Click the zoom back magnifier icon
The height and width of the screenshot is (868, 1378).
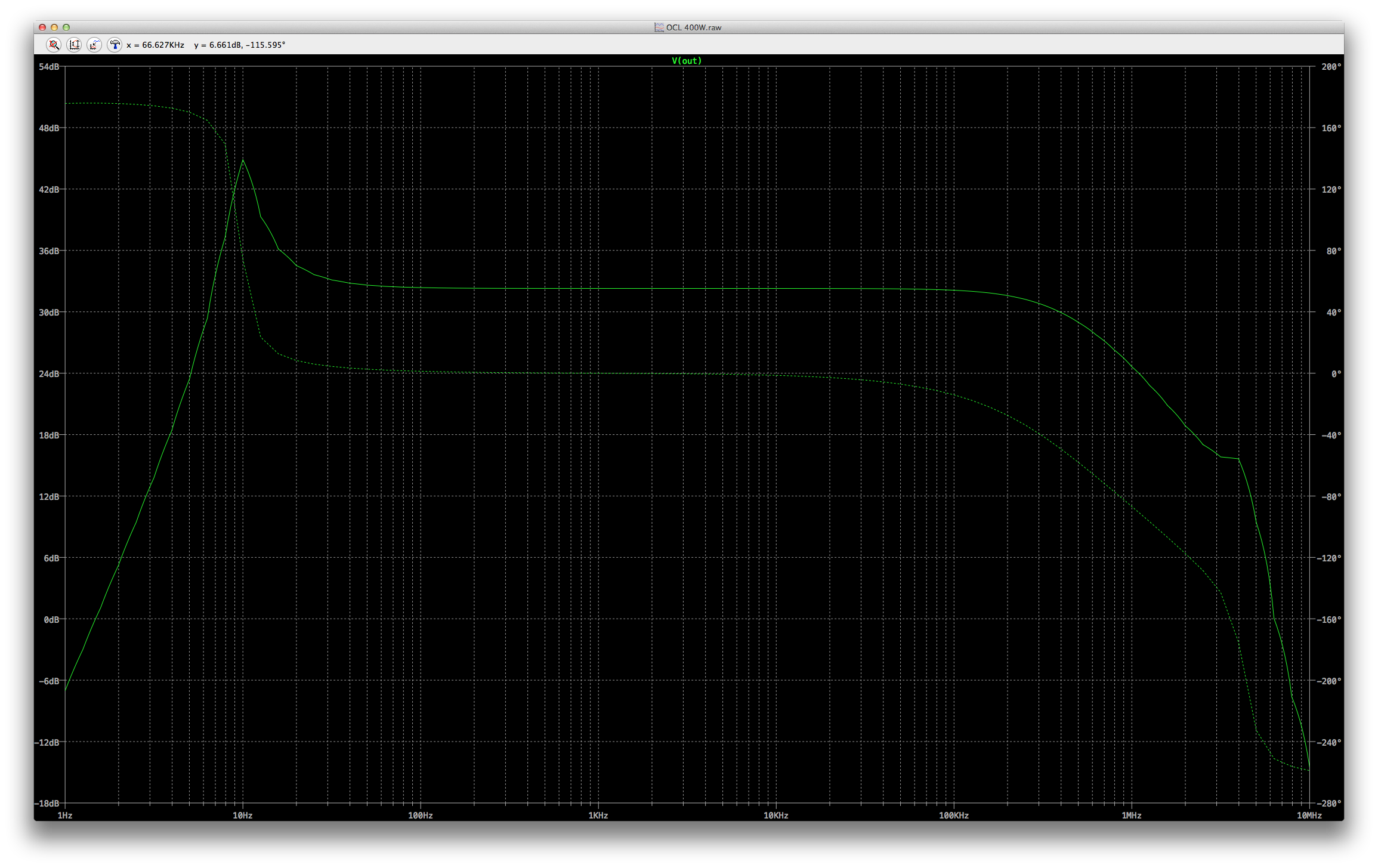point(54,45)
